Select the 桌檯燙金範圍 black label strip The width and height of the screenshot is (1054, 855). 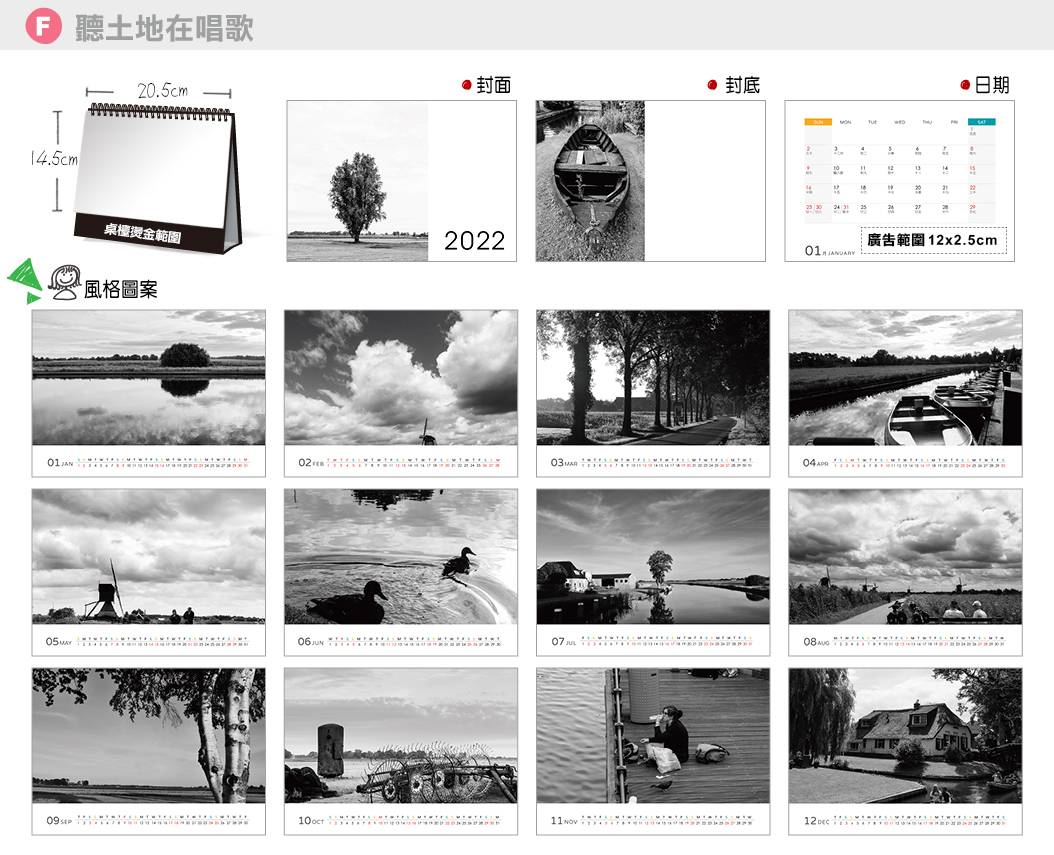point(143,235)
